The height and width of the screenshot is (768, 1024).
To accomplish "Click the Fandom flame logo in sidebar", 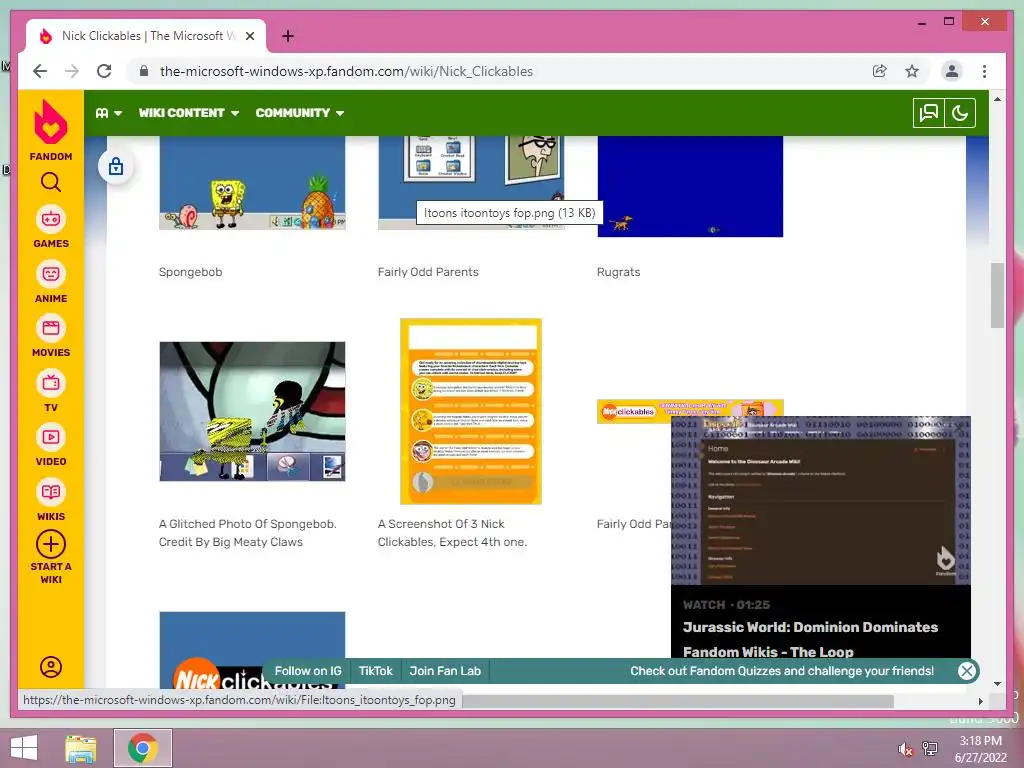I will coord(50,122).
